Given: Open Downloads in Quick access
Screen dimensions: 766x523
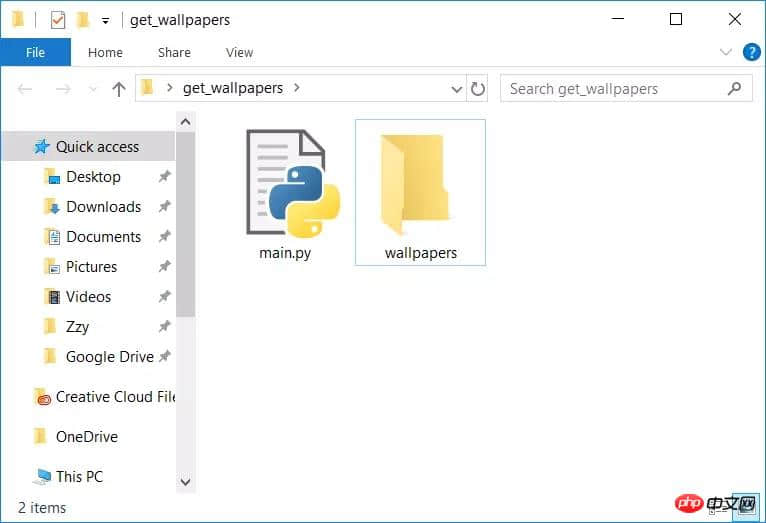Looking at the screenshot, I should pos(104,207).
